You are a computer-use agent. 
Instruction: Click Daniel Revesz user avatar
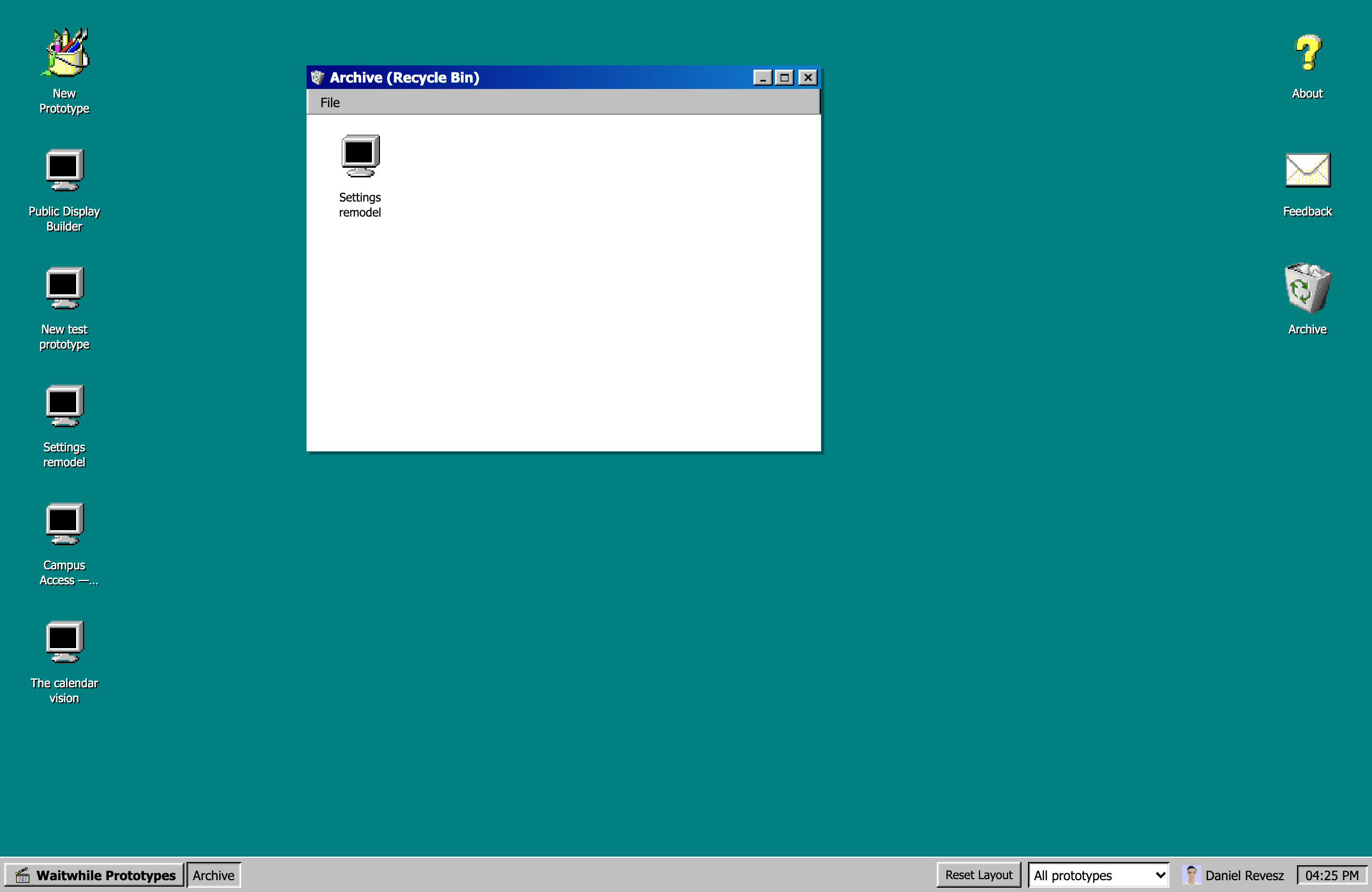coord(1191,875)
